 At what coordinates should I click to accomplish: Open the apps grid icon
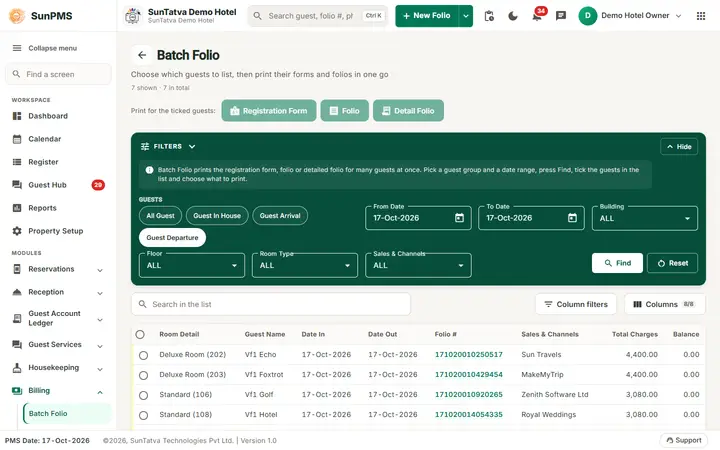tap(701, 16)
